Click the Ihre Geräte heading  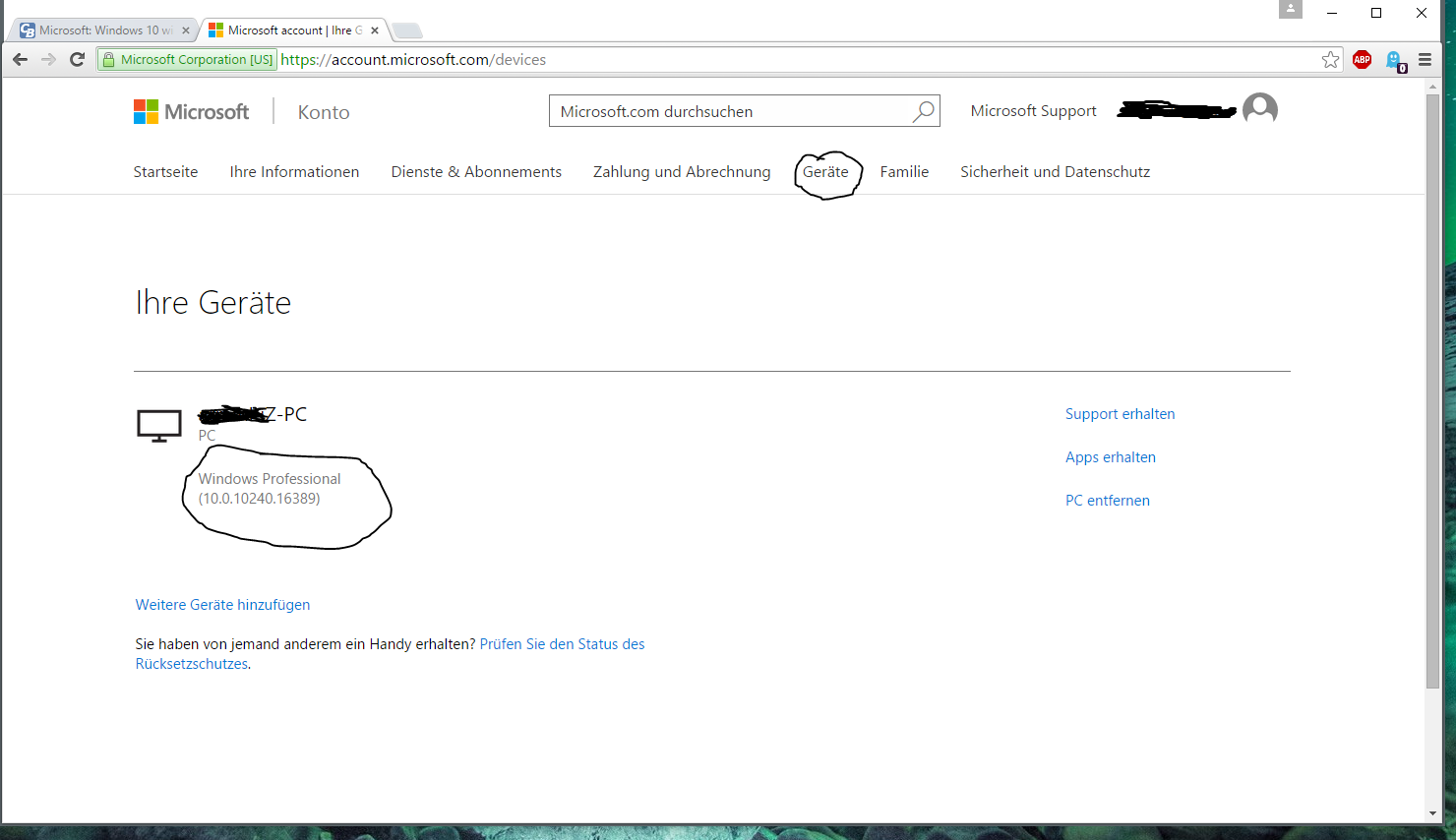[x=213, y=303]
